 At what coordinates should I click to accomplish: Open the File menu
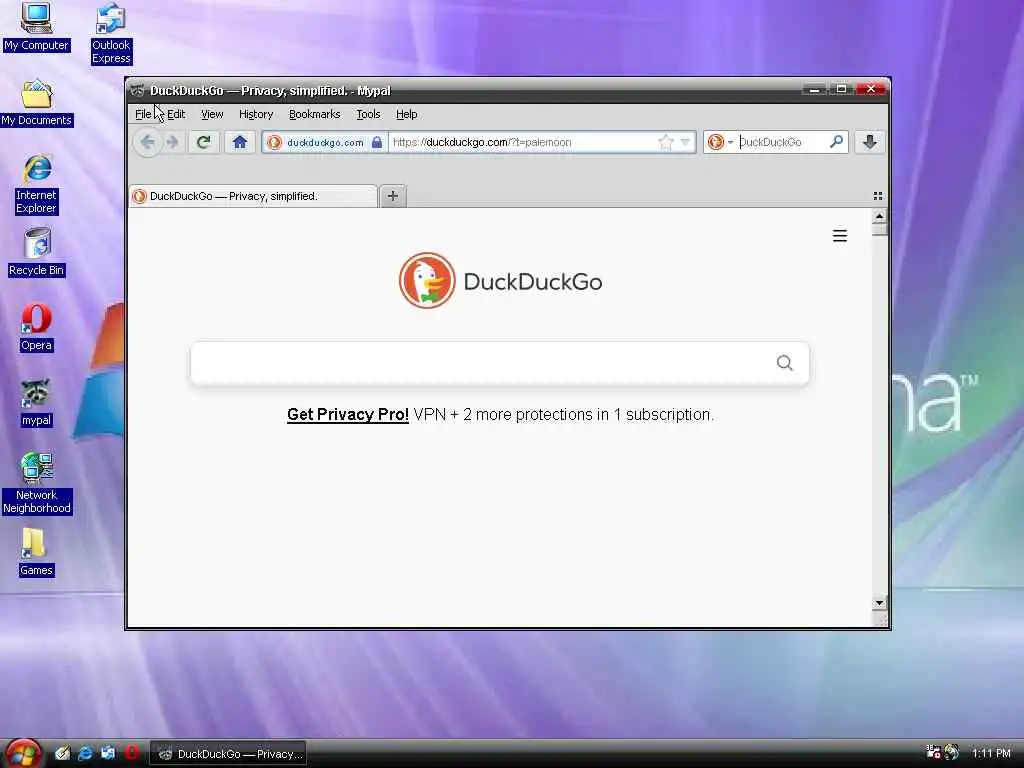[143, 114]
